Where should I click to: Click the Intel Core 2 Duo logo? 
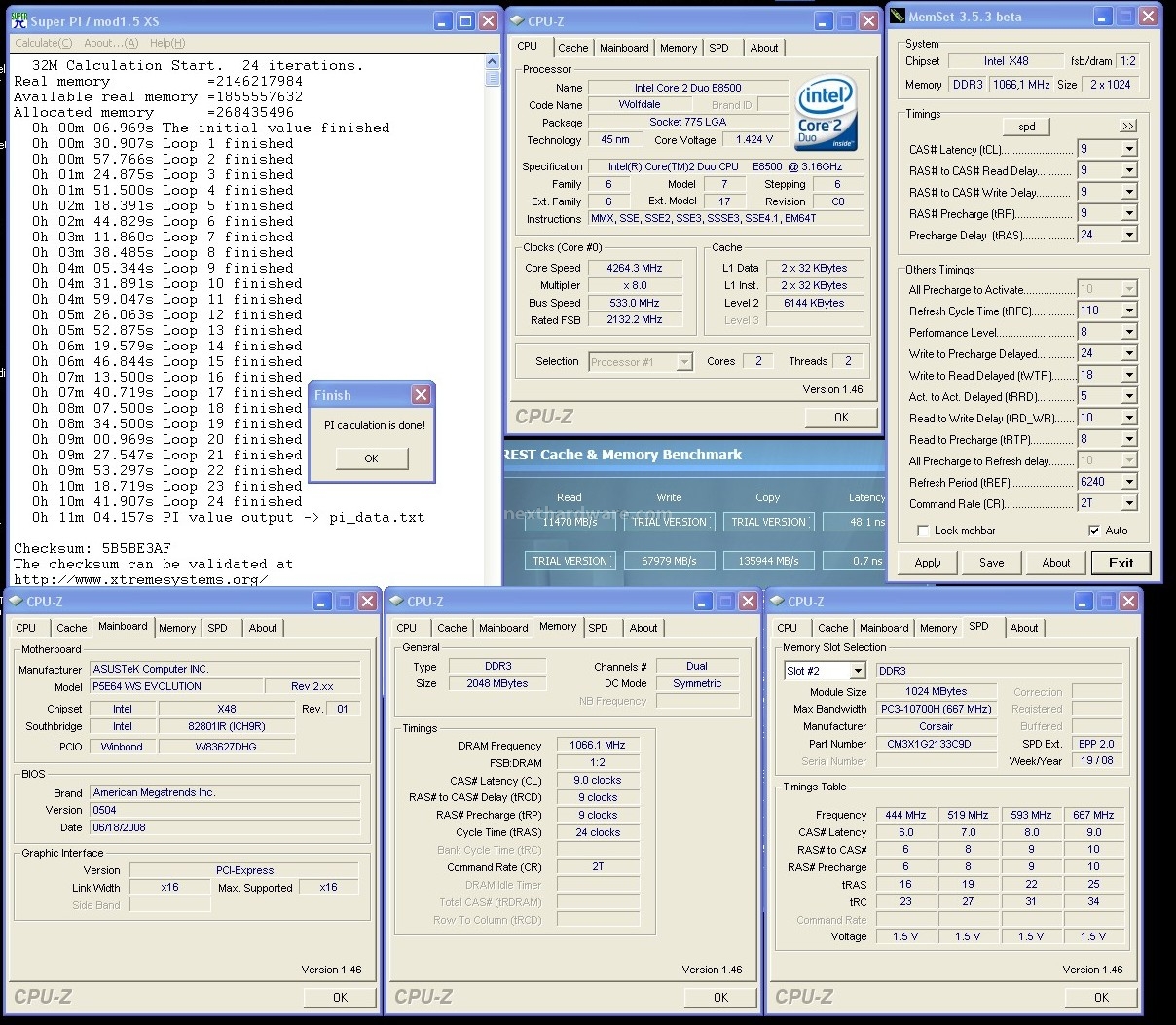pyautogui.click(x=827, y=113)
